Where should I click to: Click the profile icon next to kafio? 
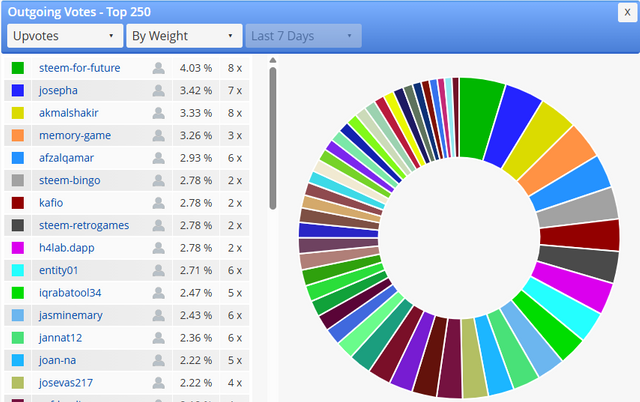tap(158, 202)
